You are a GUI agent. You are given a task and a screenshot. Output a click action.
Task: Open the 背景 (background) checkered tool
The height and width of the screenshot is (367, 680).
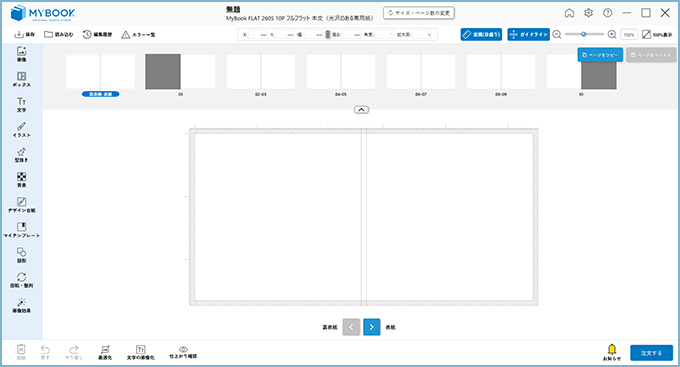tap(21, 180)
